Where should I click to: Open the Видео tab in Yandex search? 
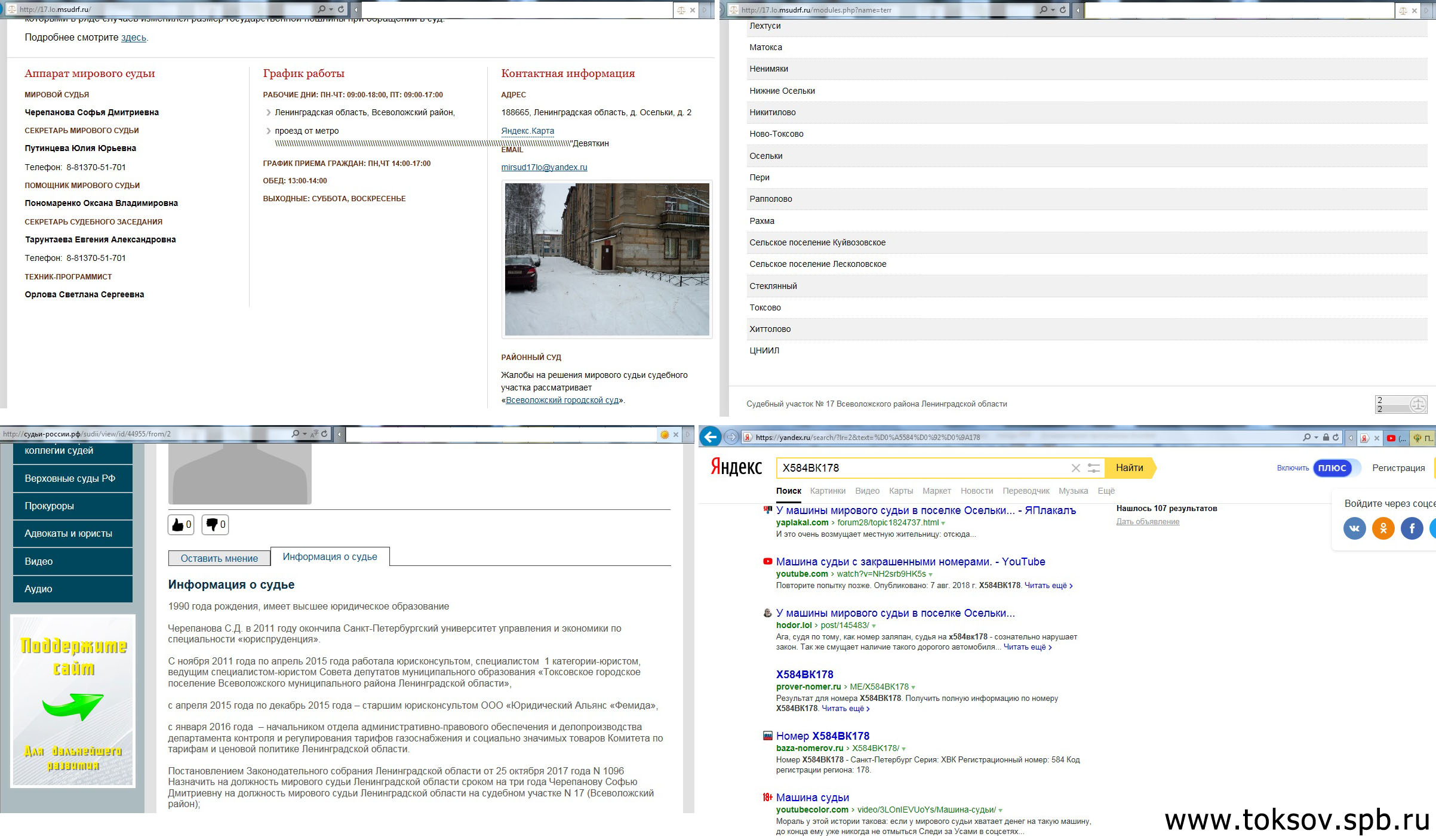pos(867,491)
